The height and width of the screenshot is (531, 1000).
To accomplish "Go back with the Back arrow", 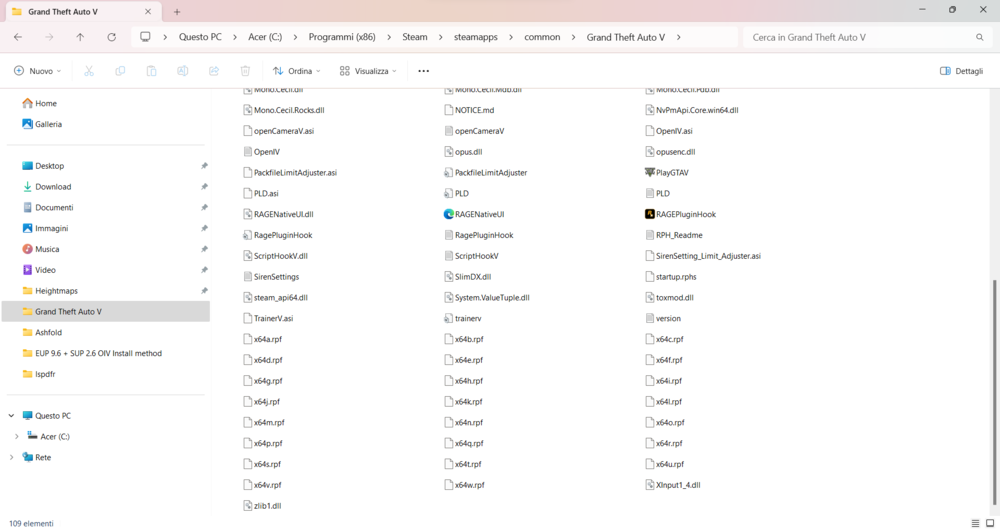I will (x=18, y=37).
